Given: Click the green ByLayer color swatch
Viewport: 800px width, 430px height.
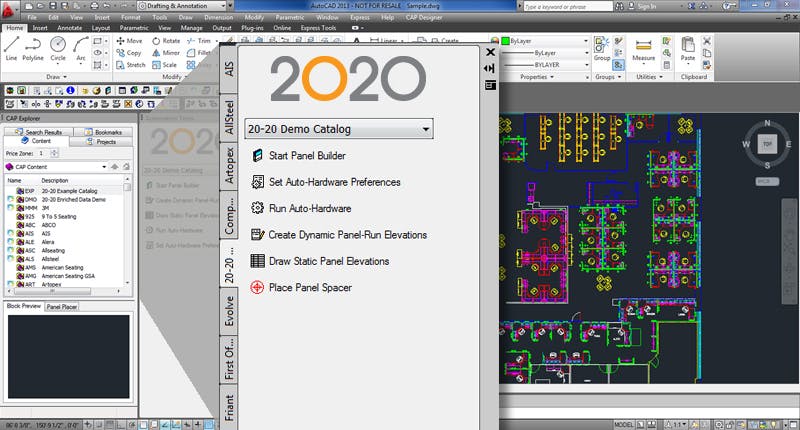Looking at the screenshot, I should pos(506,41).
